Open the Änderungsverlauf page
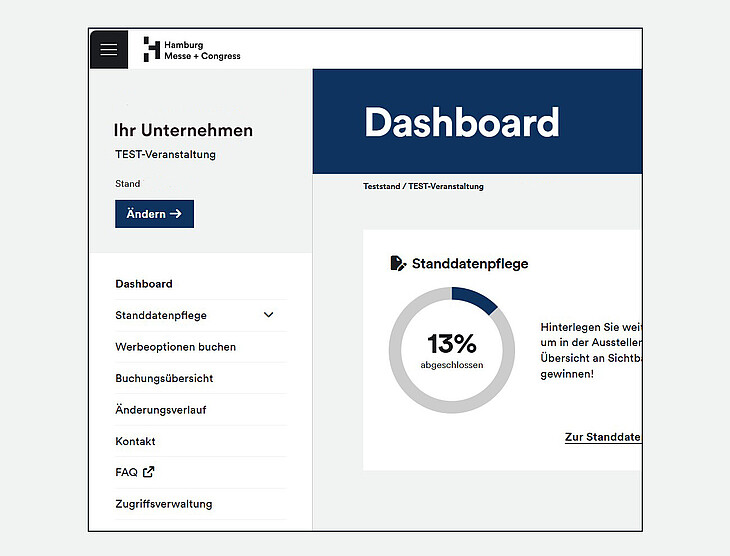Image resolution: width=730 pixels, height=556 pixels. (x=161, y=410)
